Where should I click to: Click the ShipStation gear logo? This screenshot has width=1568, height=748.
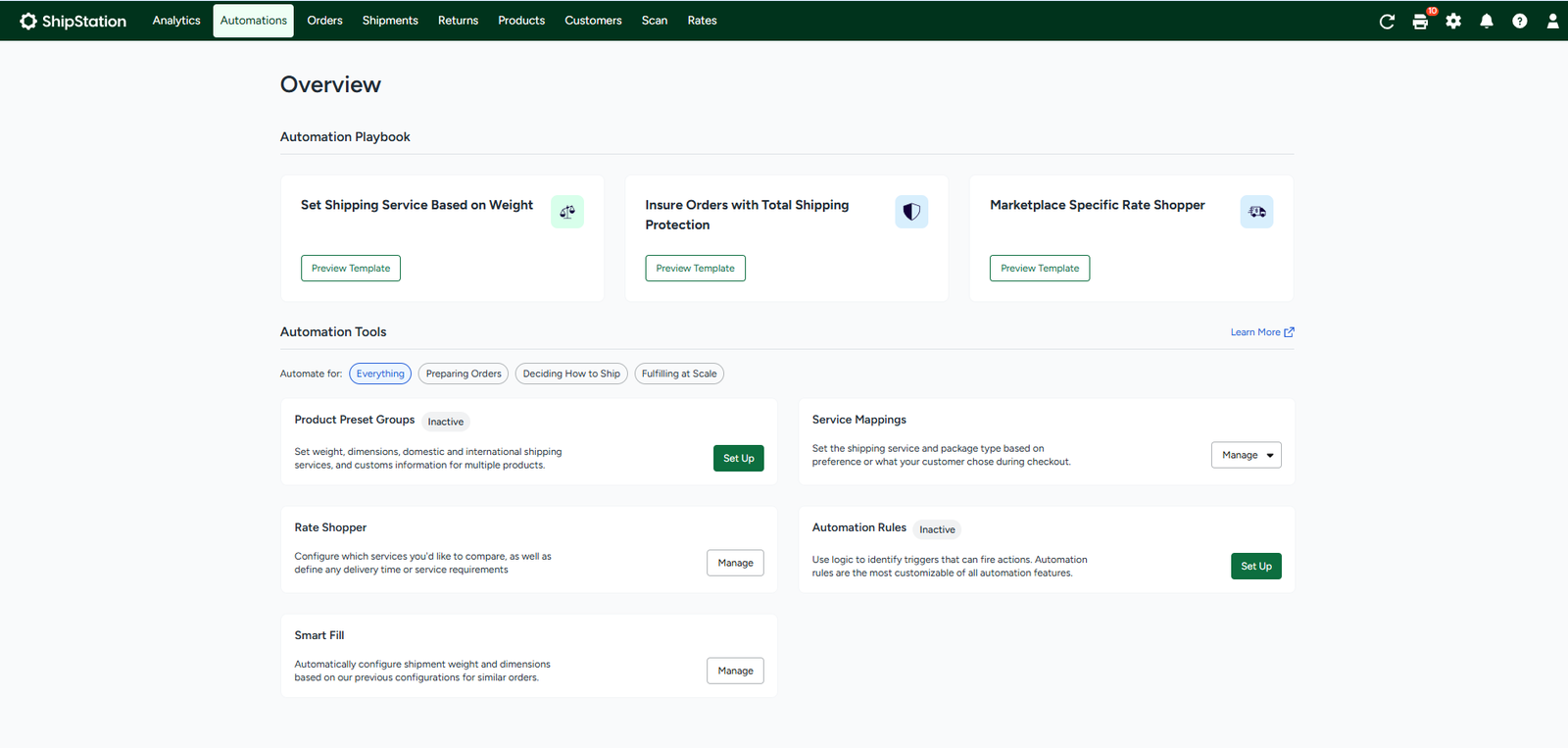(x=28, y=21)
